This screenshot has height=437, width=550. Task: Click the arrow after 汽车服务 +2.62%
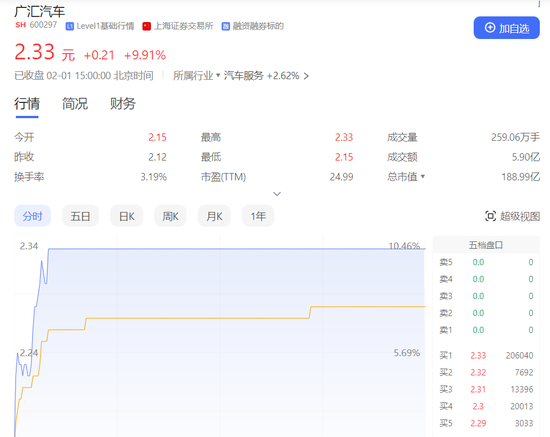(x=306, y=76)
